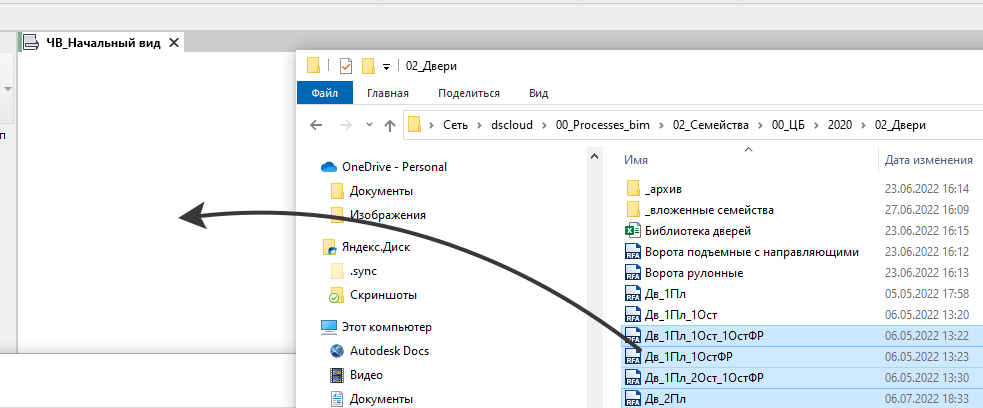The width and height of the screenshot is (983, 408).
Task: Click New folder icon in quick access toolbar
Action: (x=369, y=65)
